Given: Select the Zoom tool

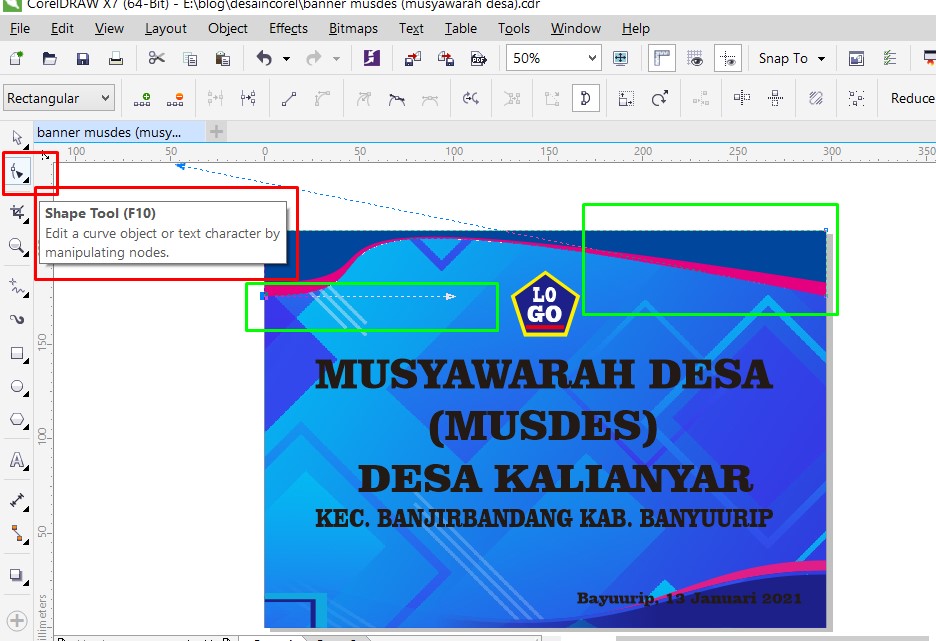Looking at the screenshot, I should pos(15,246).
